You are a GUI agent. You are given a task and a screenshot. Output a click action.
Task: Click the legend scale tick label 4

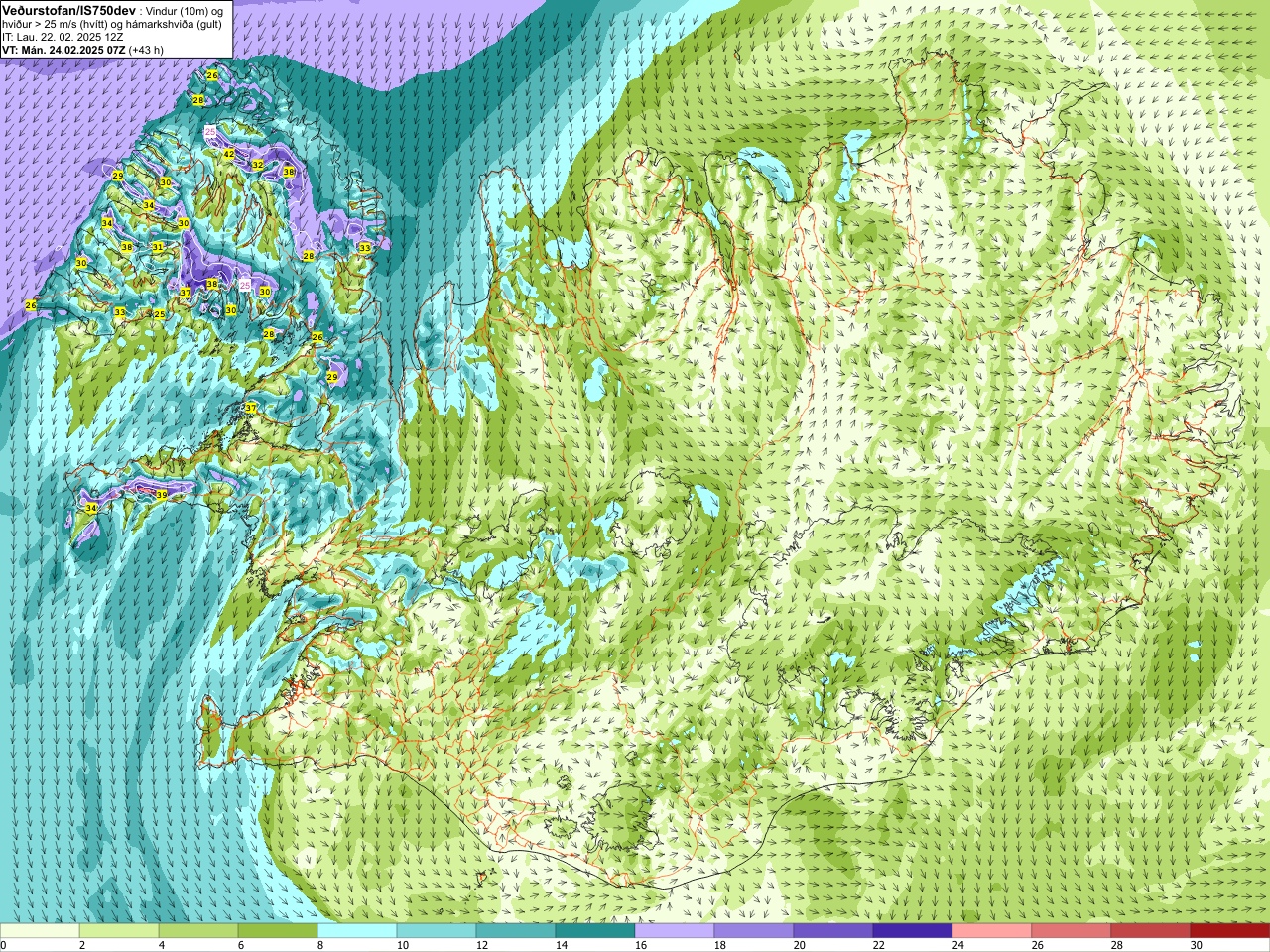click(x=164, y=945)
